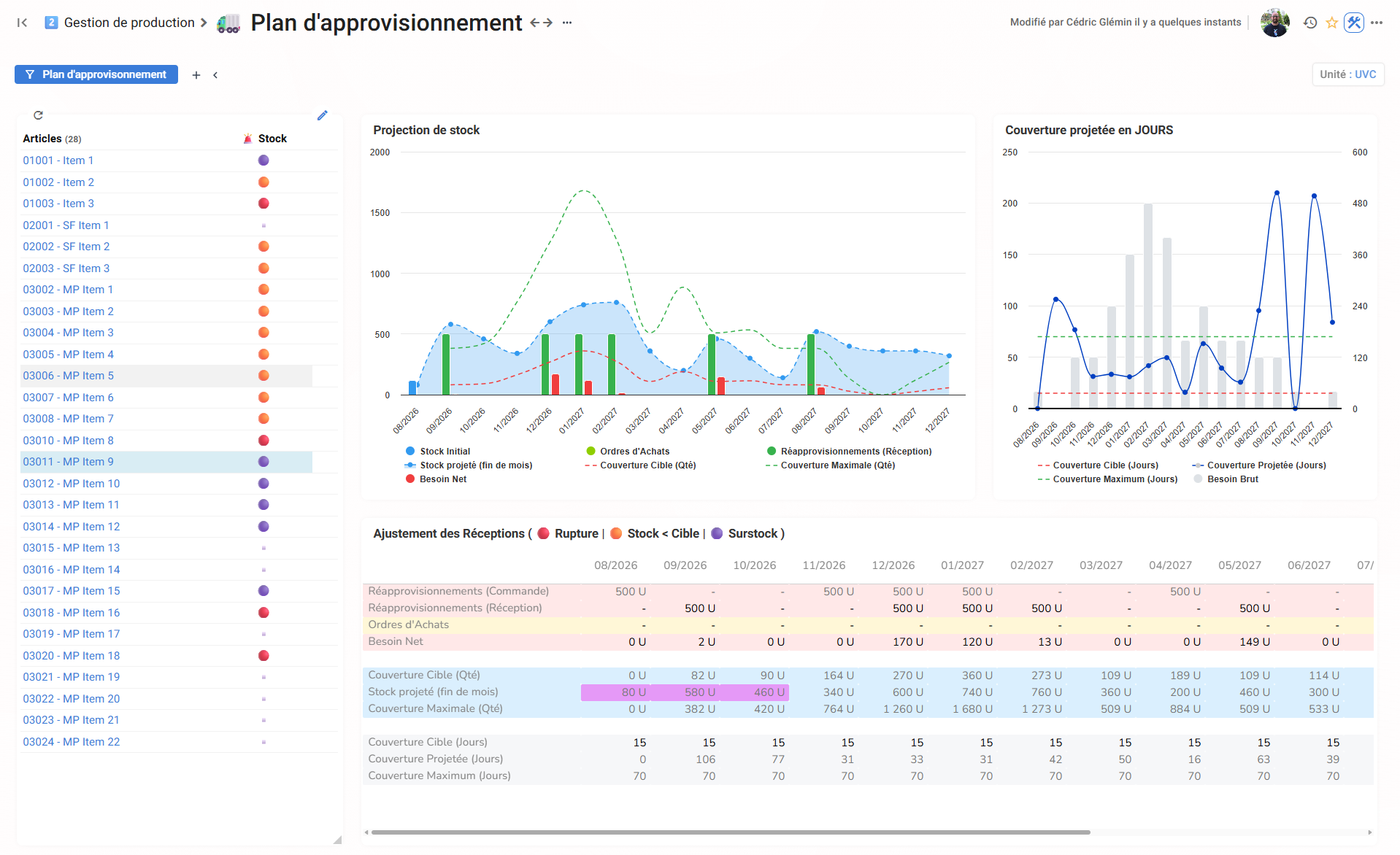Click the orange stock dot of SF Item 2
The width and height of the screenshot is (1400, 855).
pos(264,247)
